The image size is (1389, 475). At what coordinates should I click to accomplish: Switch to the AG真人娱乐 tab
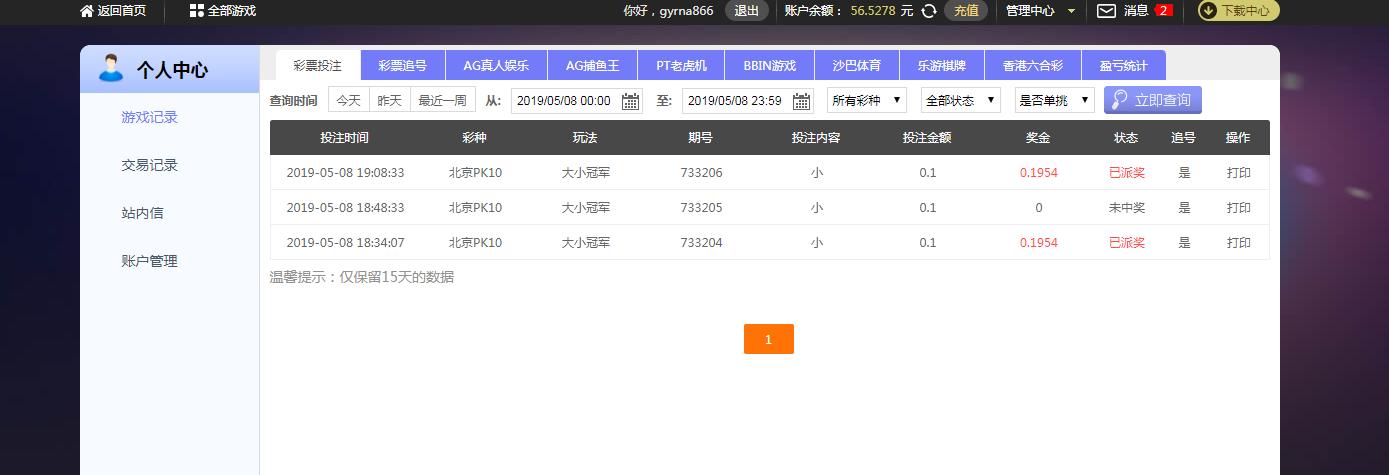496,66
